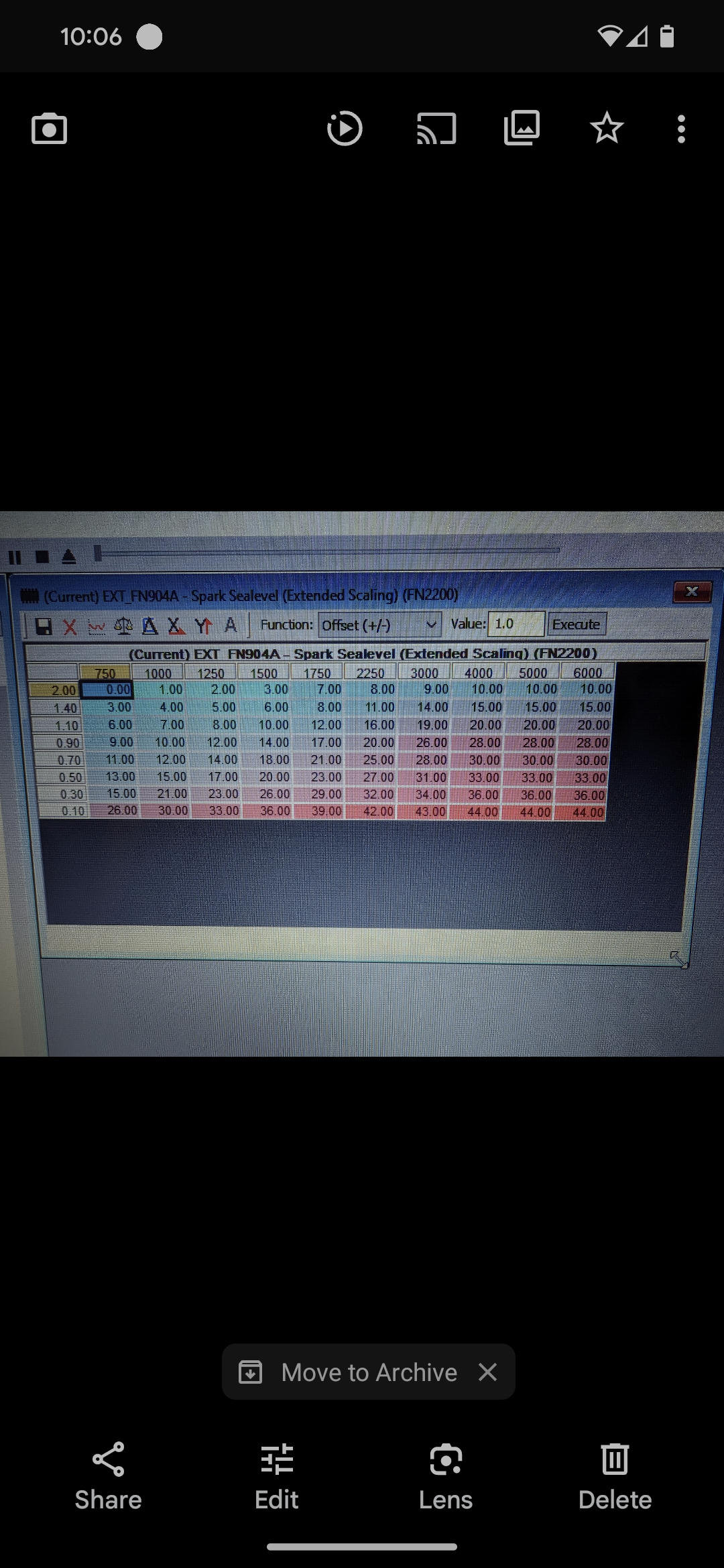Image resolution: width=724 pixels, height=1568 pixels.
Task: Tap the battery icon in the status bar
Action: (666, 36)
